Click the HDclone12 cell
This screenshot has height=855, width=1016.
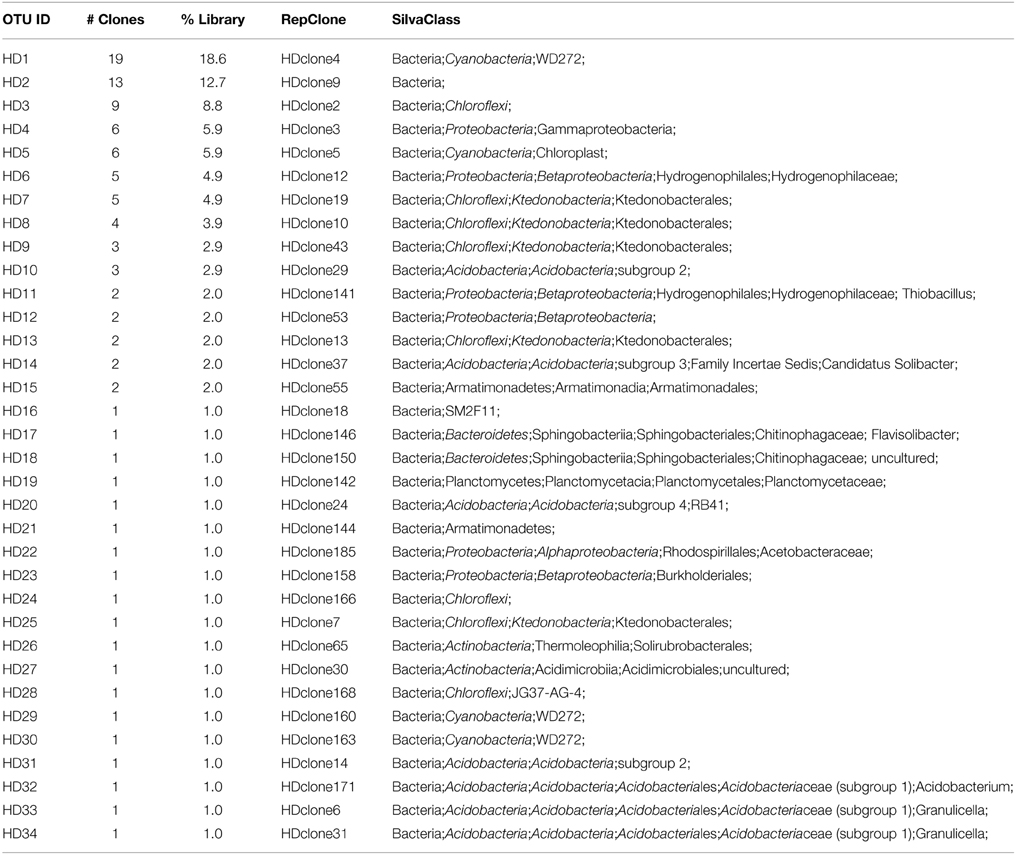(x=314, y=176)
